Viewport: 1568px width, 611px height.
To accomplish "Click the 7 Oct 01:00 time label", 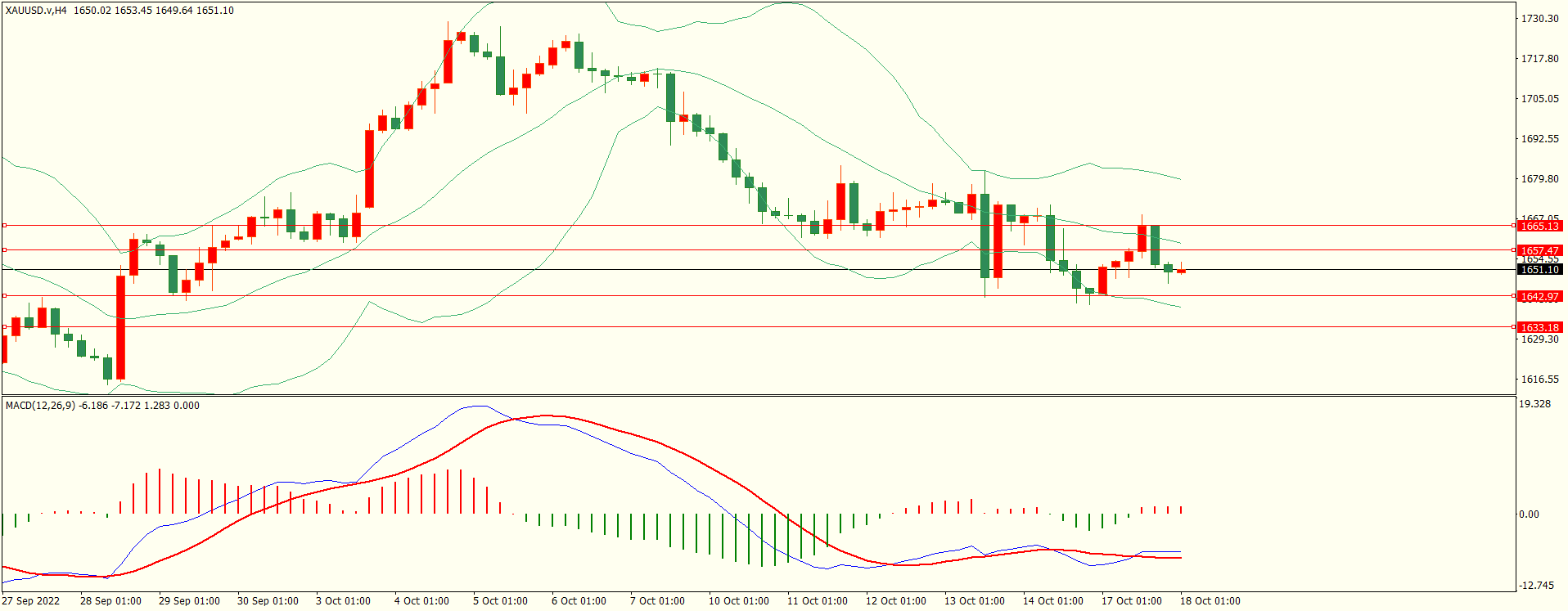I will pos(657,600).
